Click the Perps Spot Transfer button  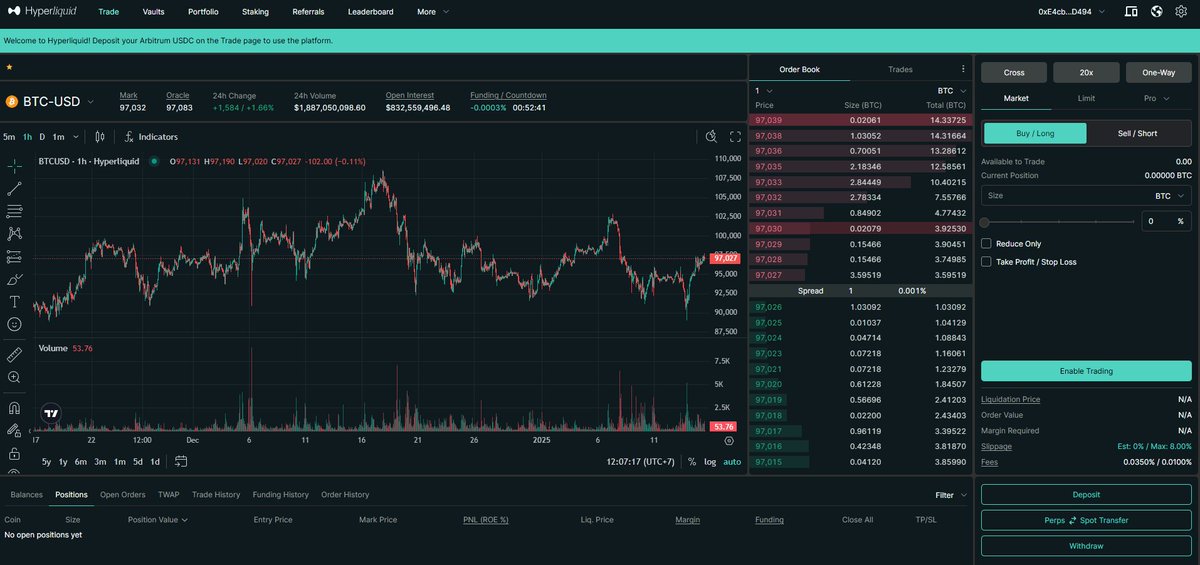1086,520
